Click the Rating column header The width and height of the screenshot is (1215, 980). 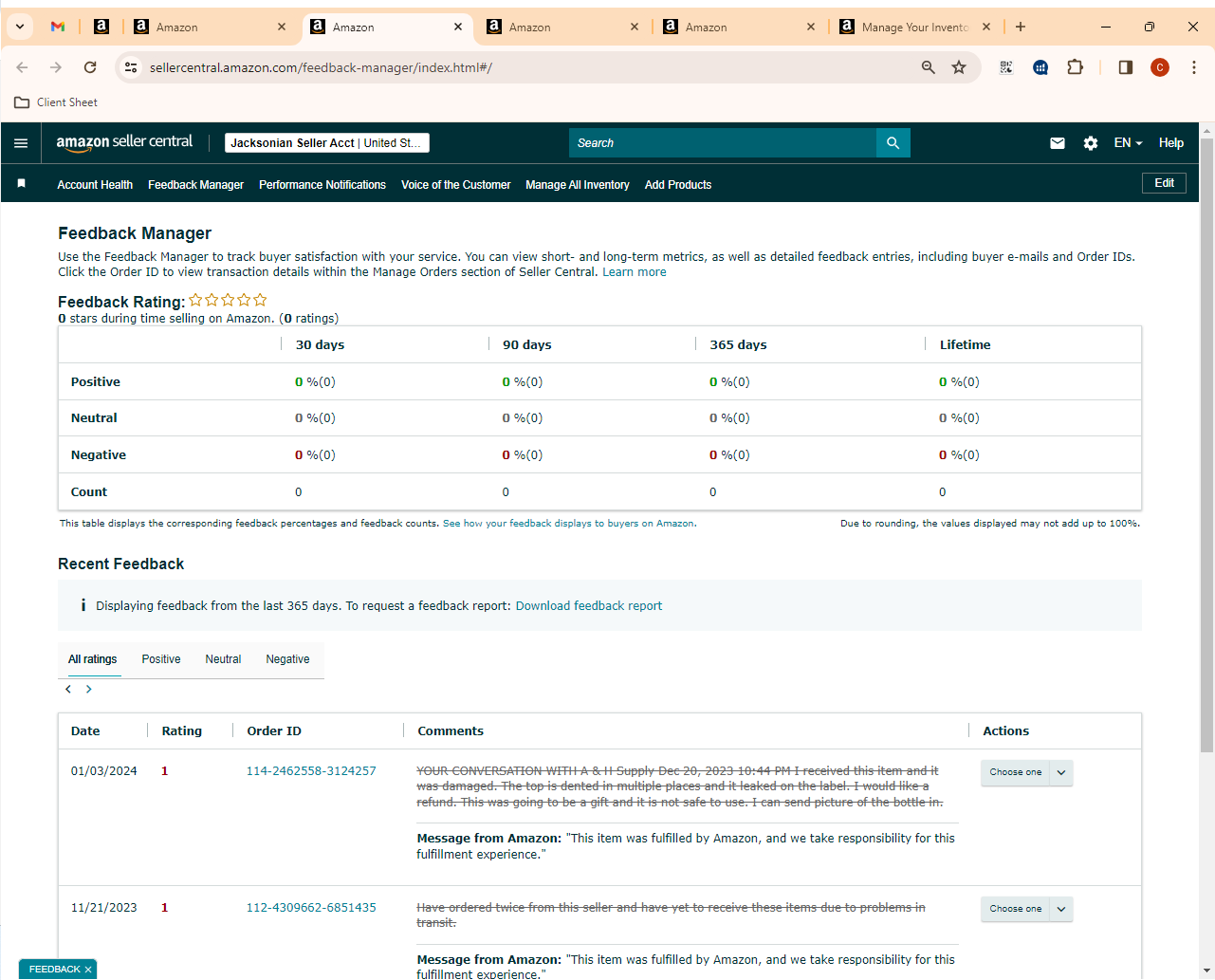click(x=181, y=731)
